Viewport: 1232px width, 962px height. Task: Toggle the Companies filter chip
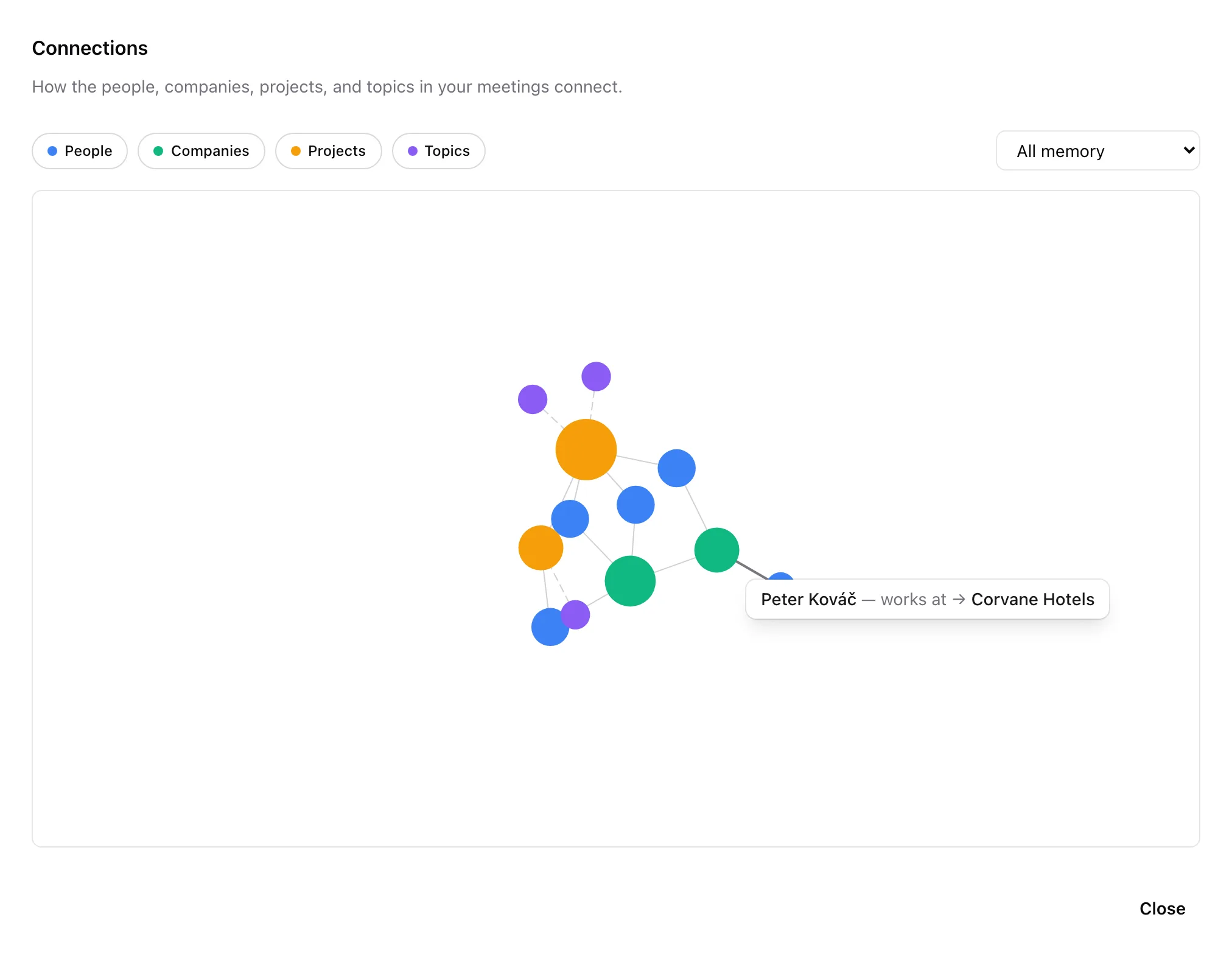point(201,151)
